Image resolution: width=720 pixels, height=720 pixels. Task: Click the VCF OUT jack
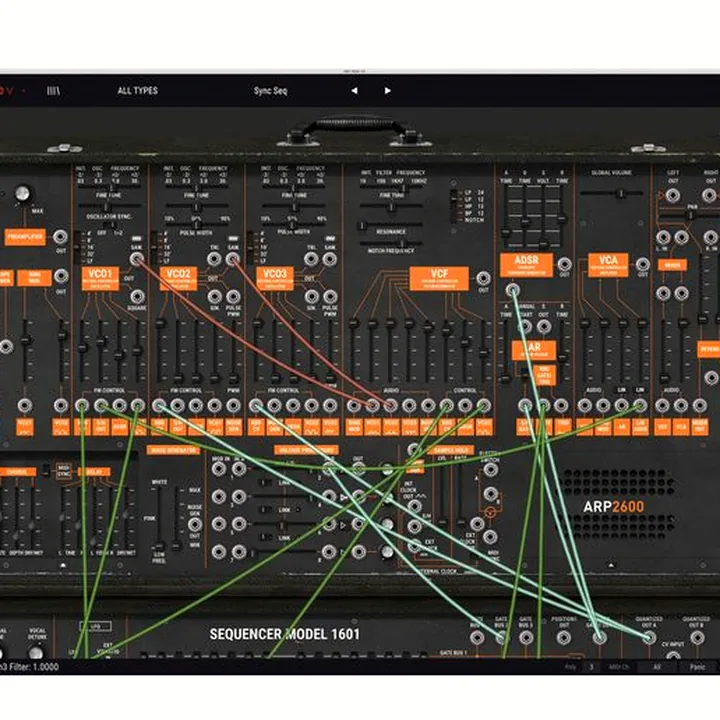click(483, 278)
